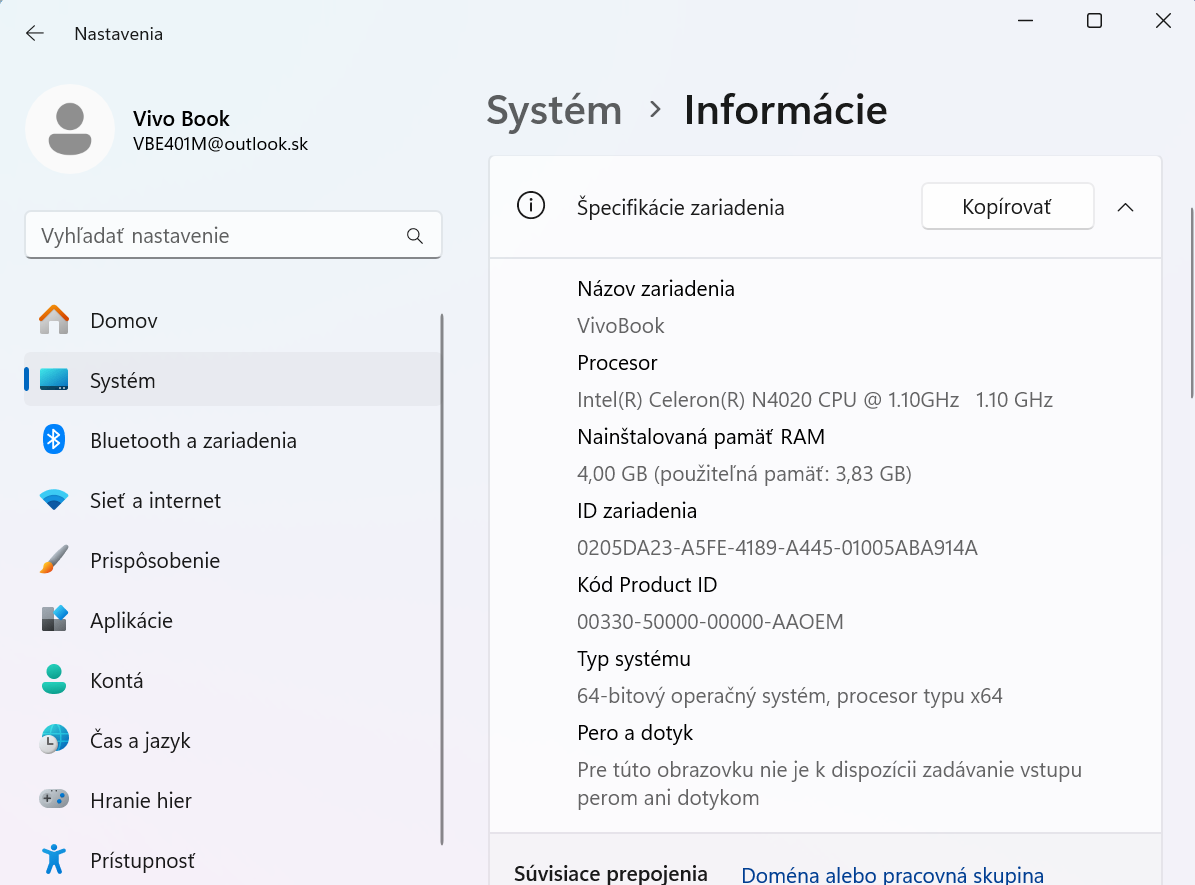Open Bluetooth a zariadenia settings
The image size is (1195, 885).
point(53,440)
